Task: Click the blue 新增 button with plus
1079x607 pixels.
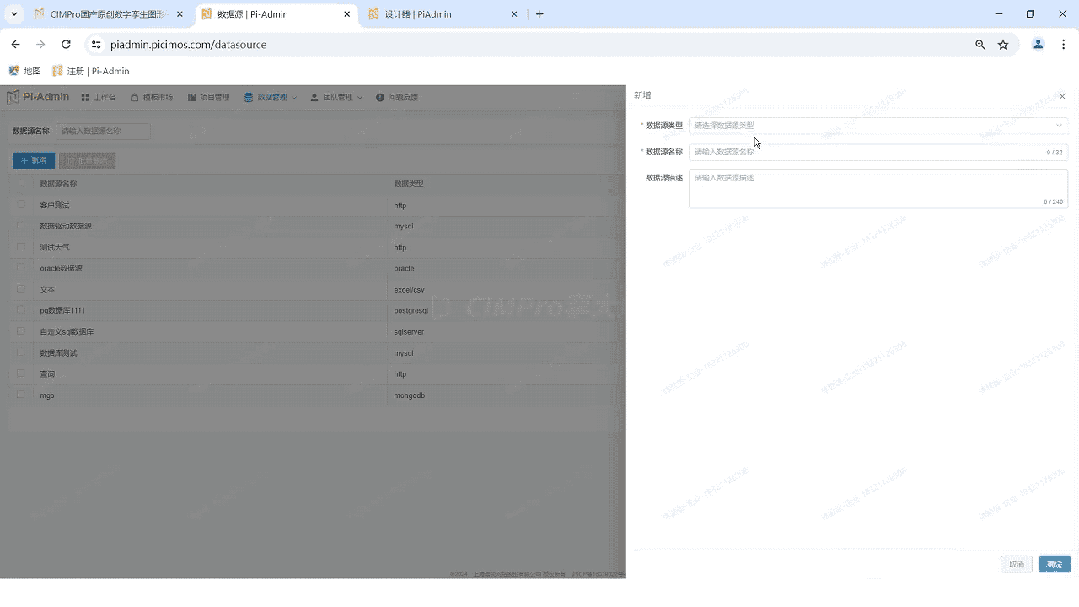Action: [x=34, y=160]
